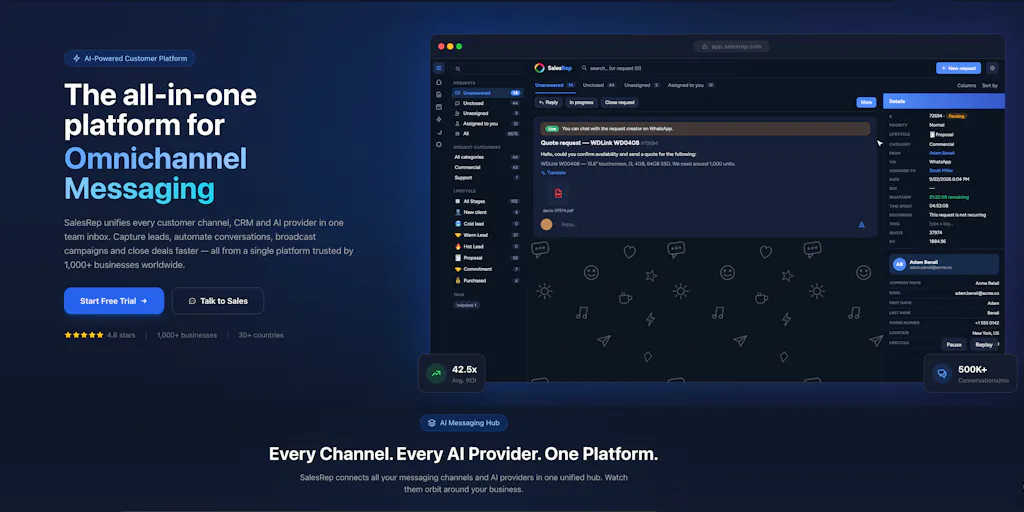This screenshot has height=512, width=1024.
Task: Select Unanswered in the requests sidebar
Action: 487,93
